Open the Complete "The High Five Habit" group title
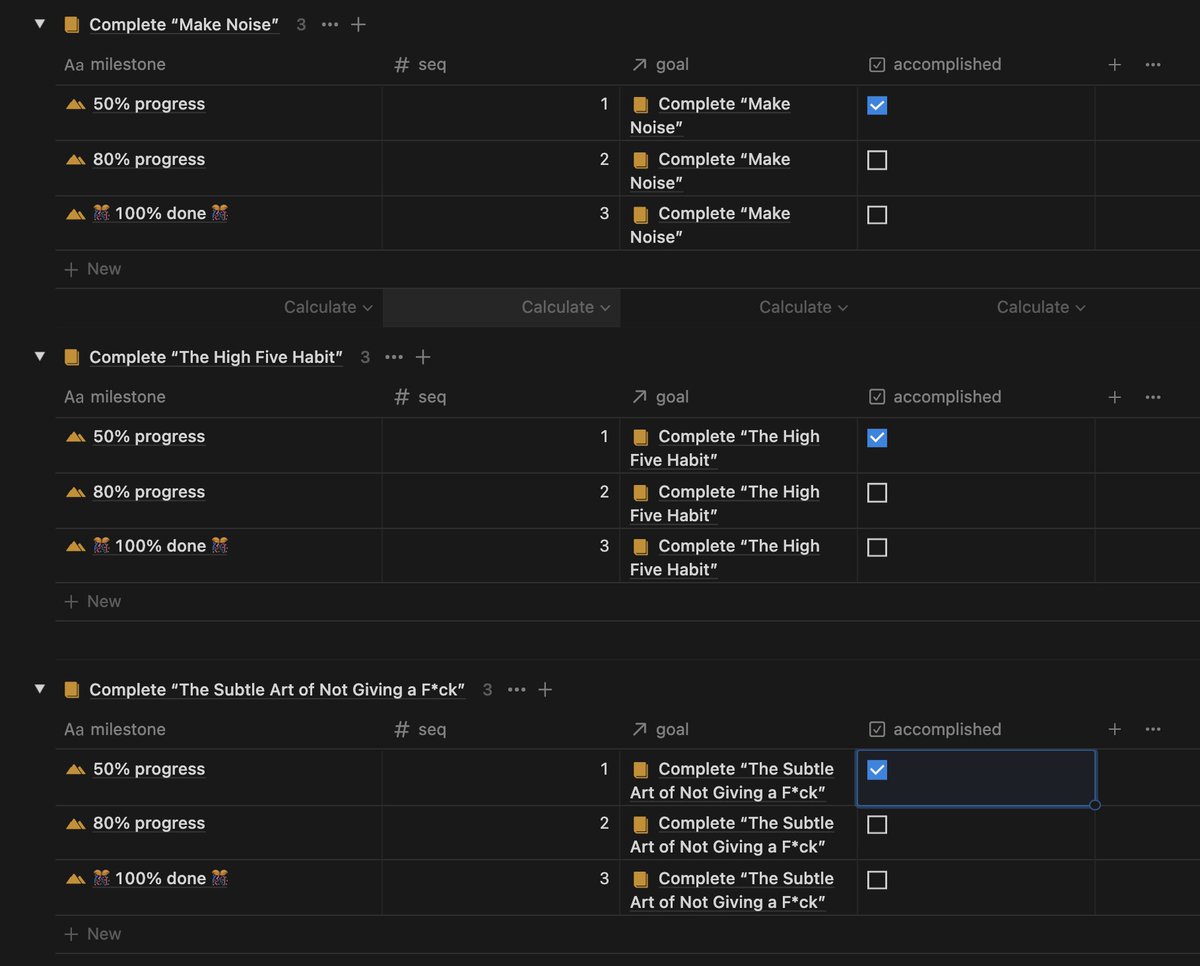 [x=216, y=357]
